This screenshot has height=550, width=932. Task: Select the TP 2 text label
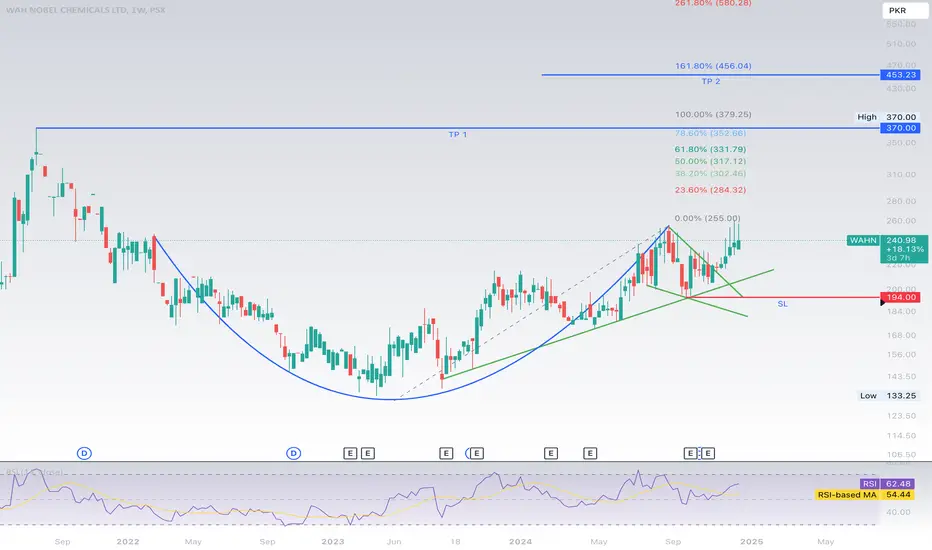(711, 81)
